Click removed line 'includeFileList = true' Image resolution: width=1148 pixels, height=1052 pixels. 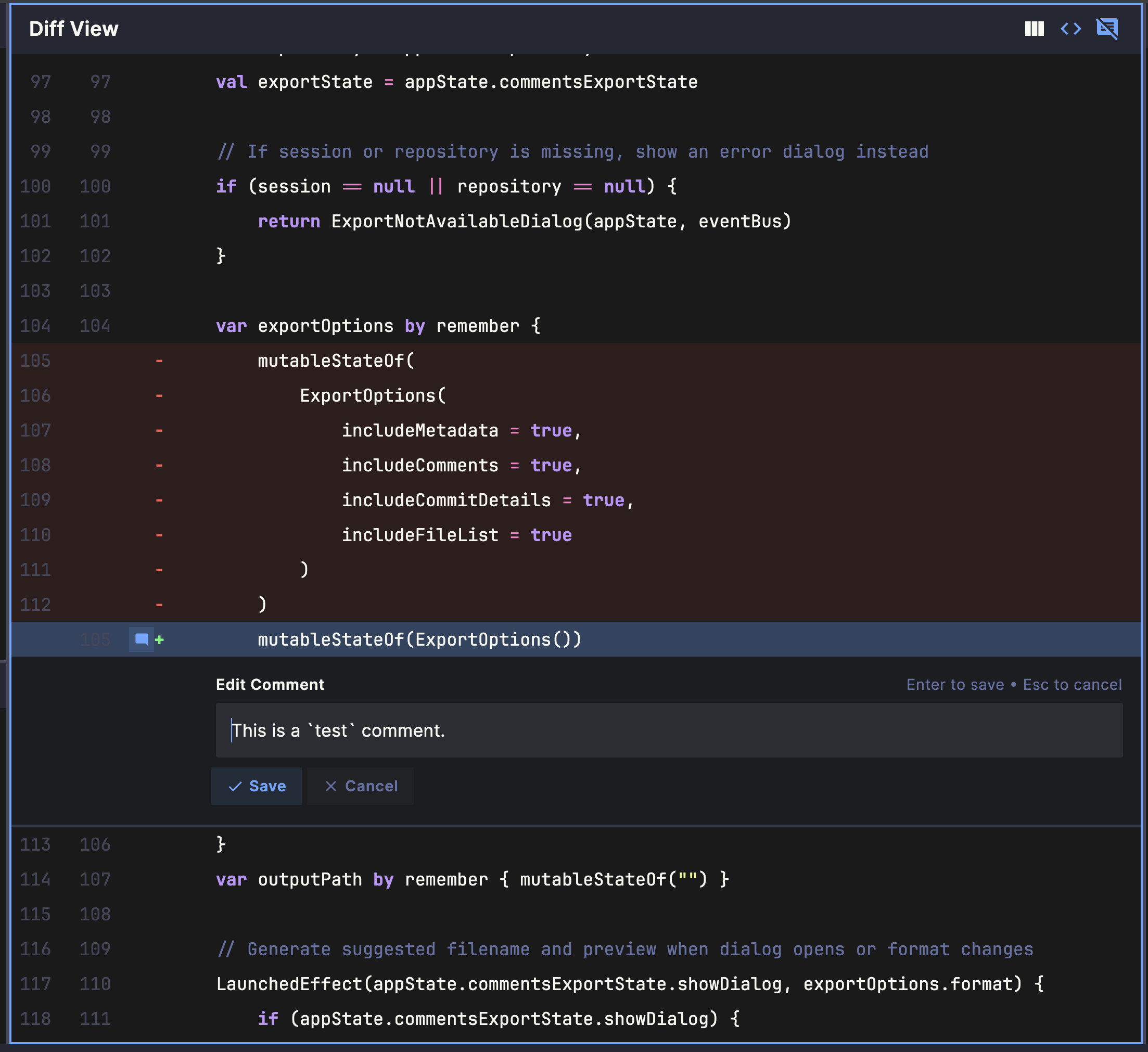(x=575, y=535)
